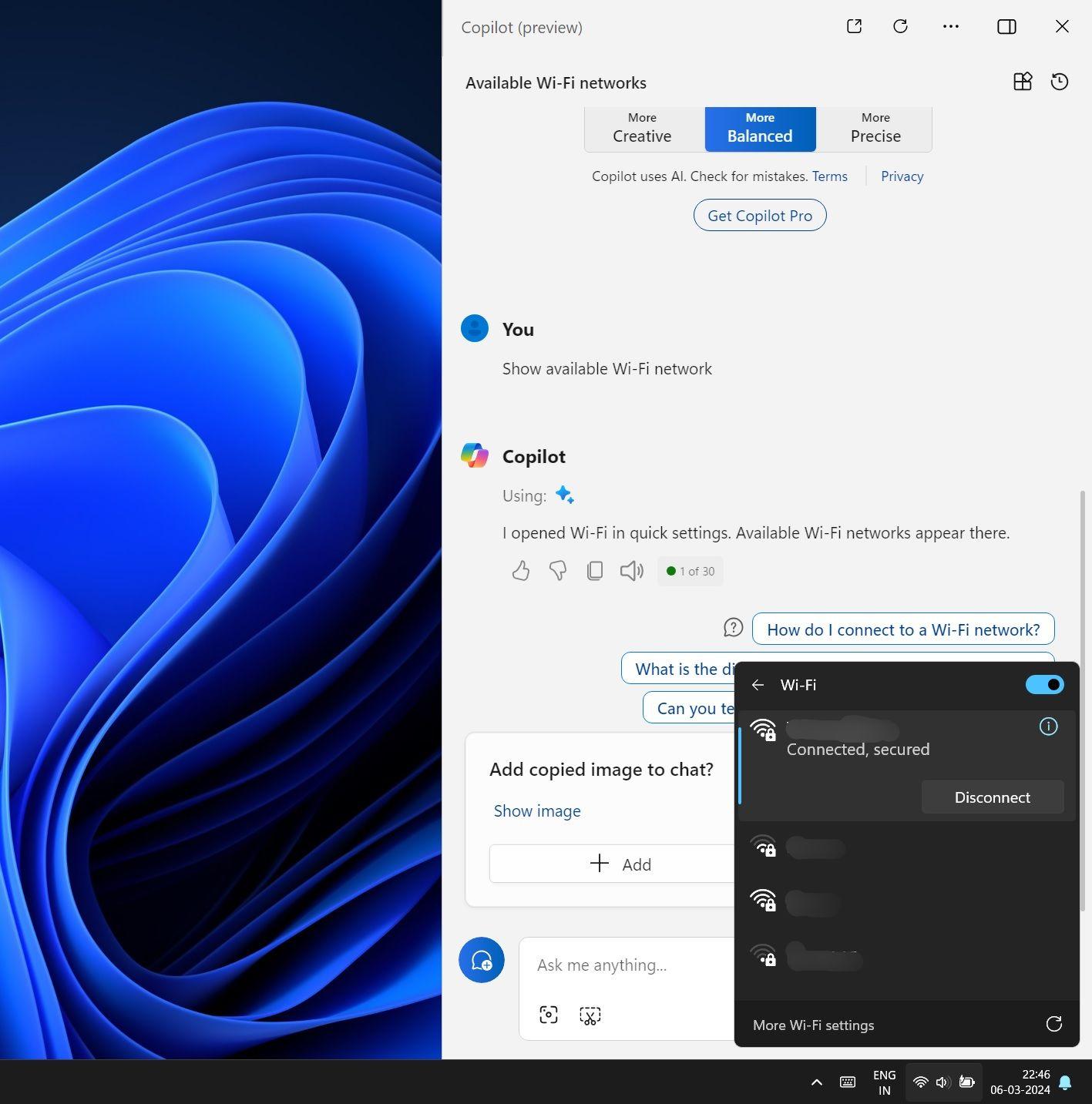This screenshot has height=1104, width=1092.
Task: Select the More Precise conversation style
Action: pos(875,129)
